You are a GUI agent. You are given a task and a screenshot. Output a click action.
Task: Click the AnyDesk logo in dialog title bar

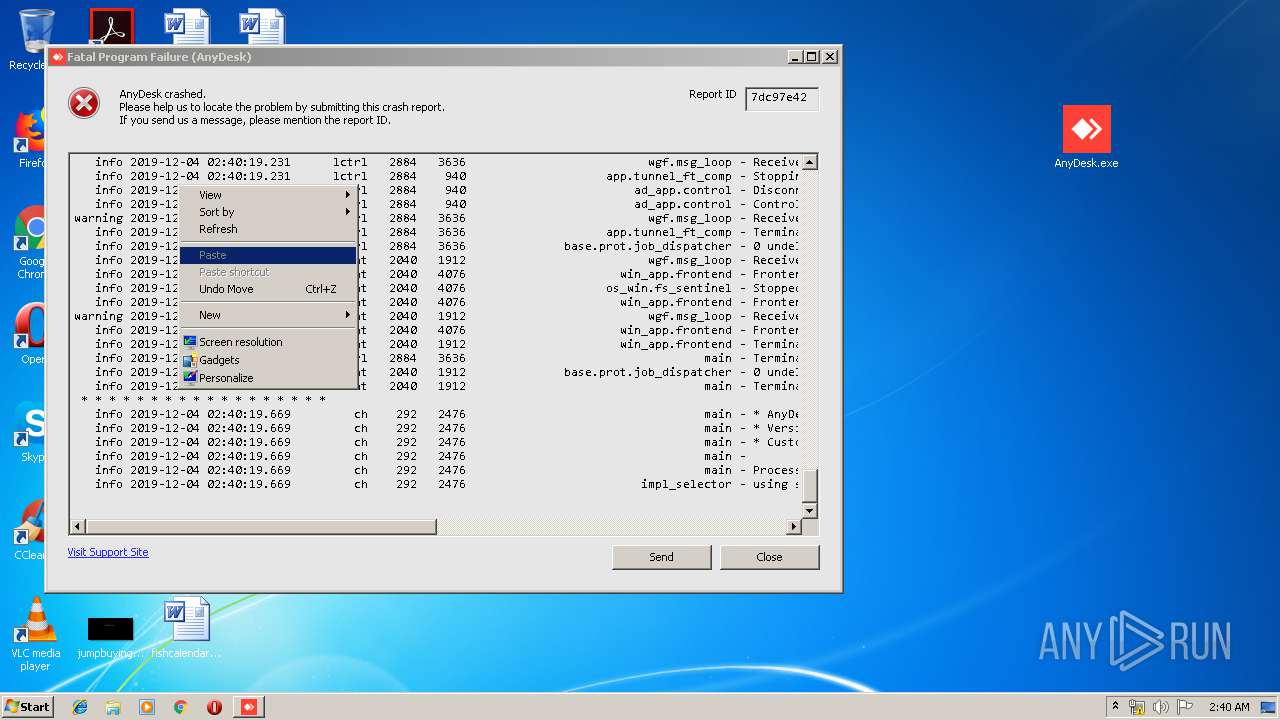click(58, 57)
